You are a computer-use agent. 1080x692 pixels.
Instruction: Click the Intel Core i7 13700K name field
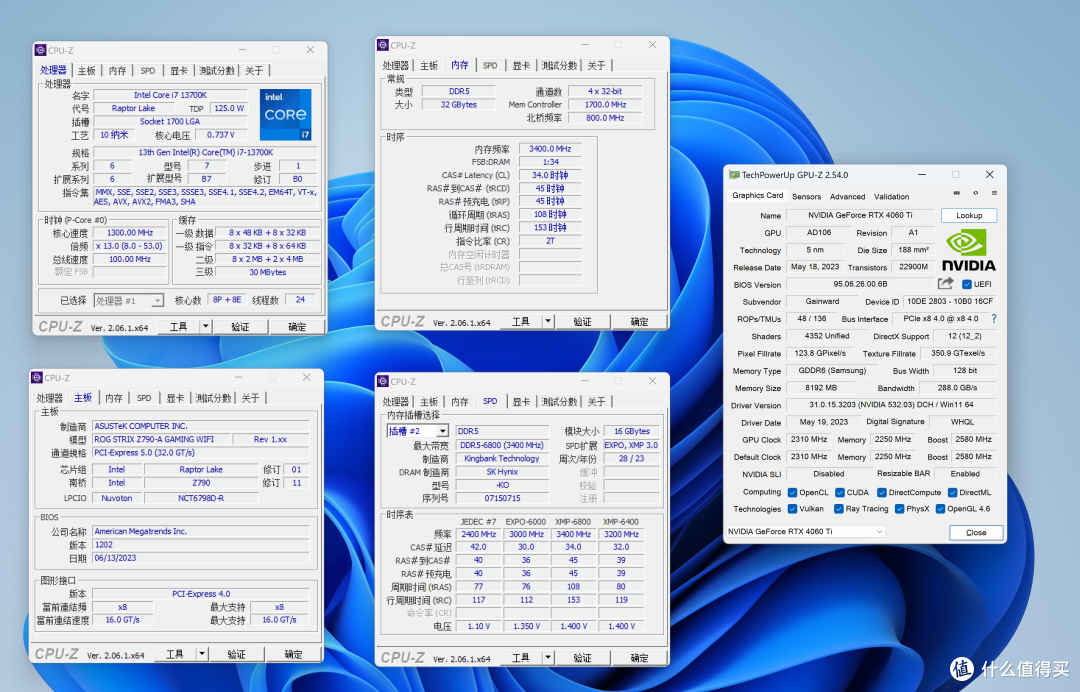point(170,95)
